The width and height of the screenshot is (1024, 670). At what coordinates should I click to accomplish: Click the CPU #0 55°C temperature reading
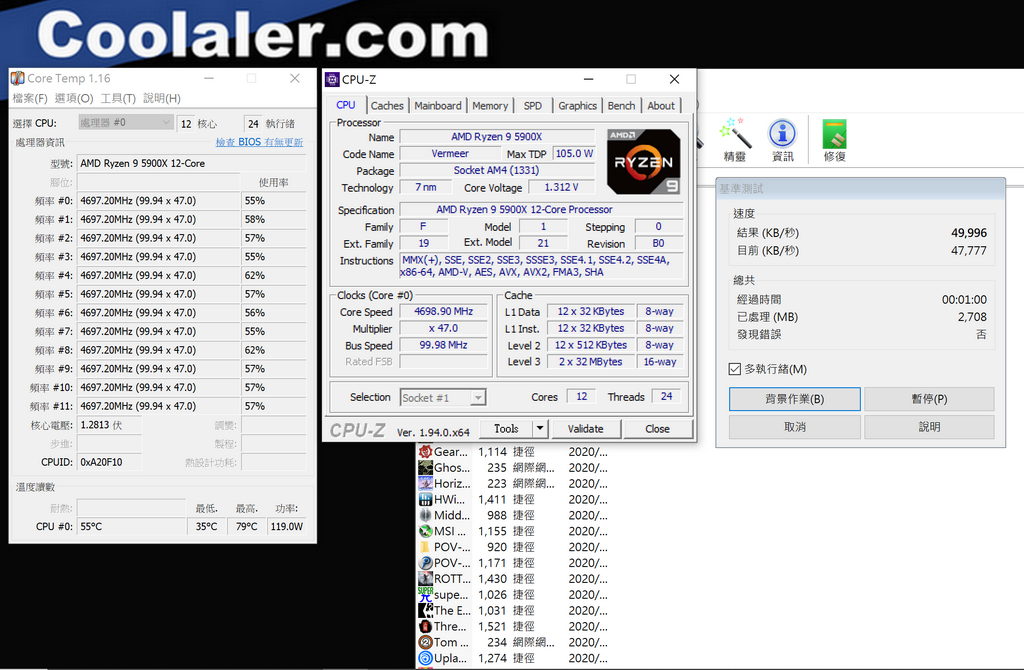click(131, 526)
